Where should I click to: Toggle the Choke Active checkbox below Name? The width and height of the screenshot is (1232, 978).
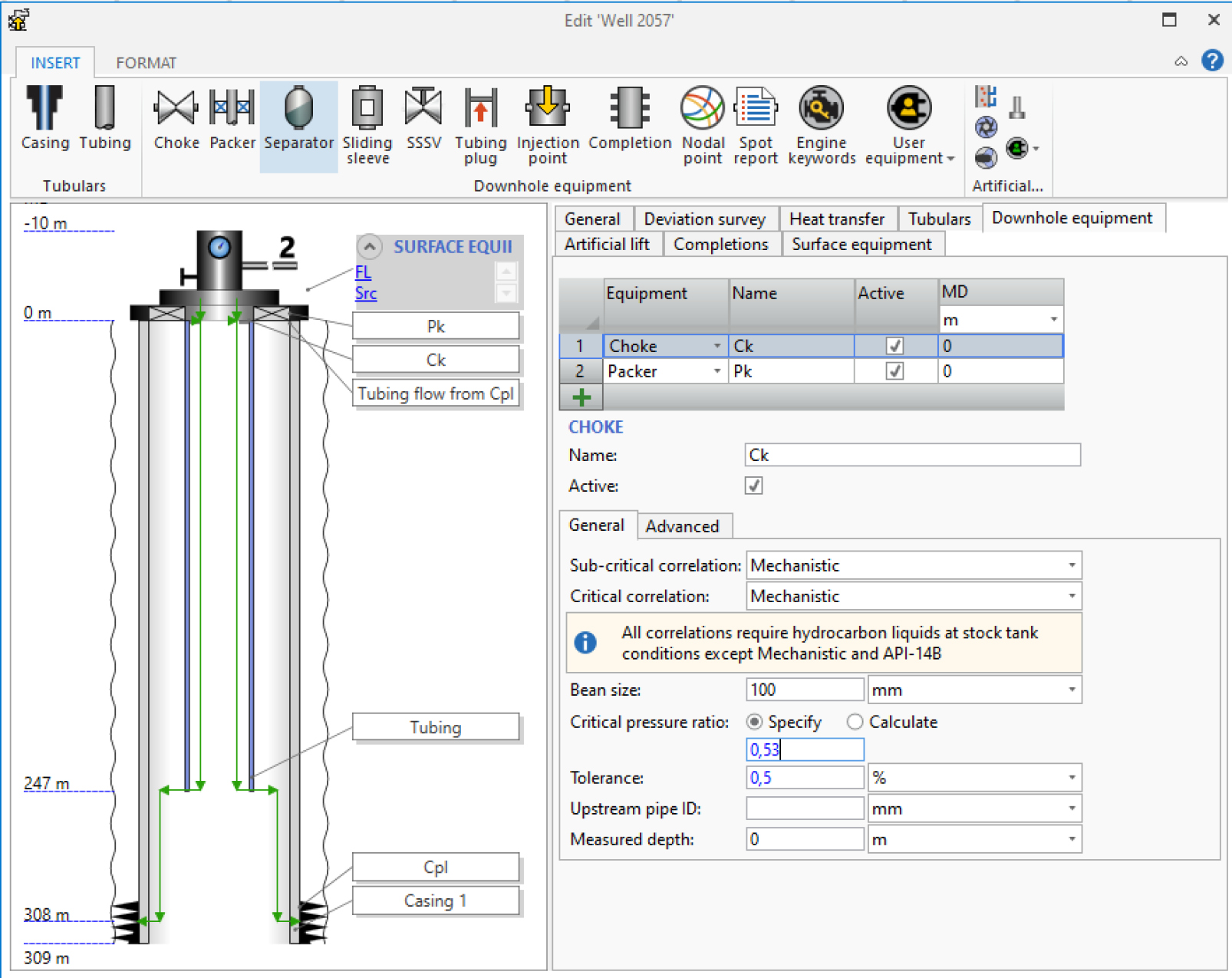click(x=754, y=486)
